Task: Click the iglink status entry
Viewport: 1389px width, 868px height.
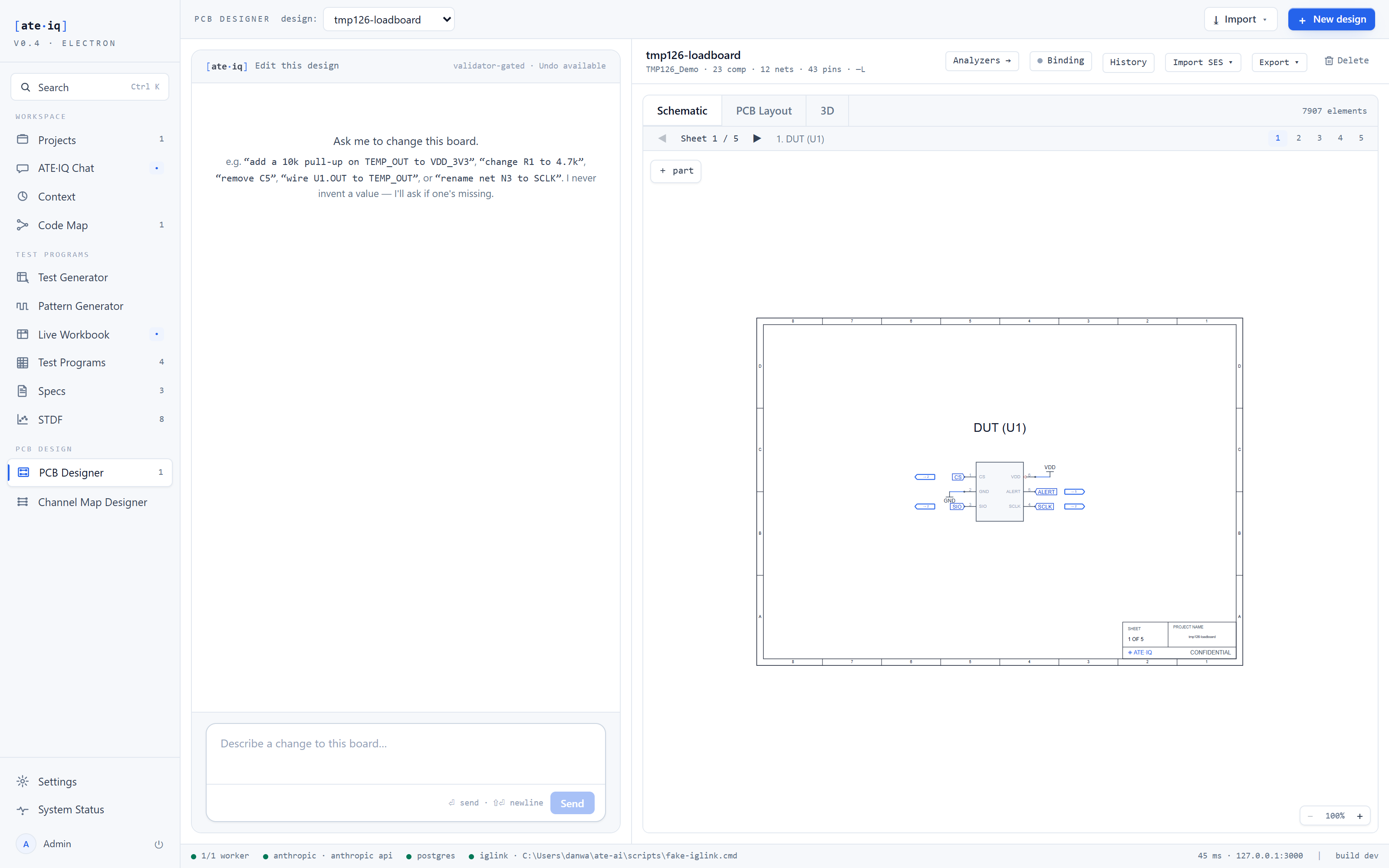Action: pyautogui.click(x=602, y=856)
